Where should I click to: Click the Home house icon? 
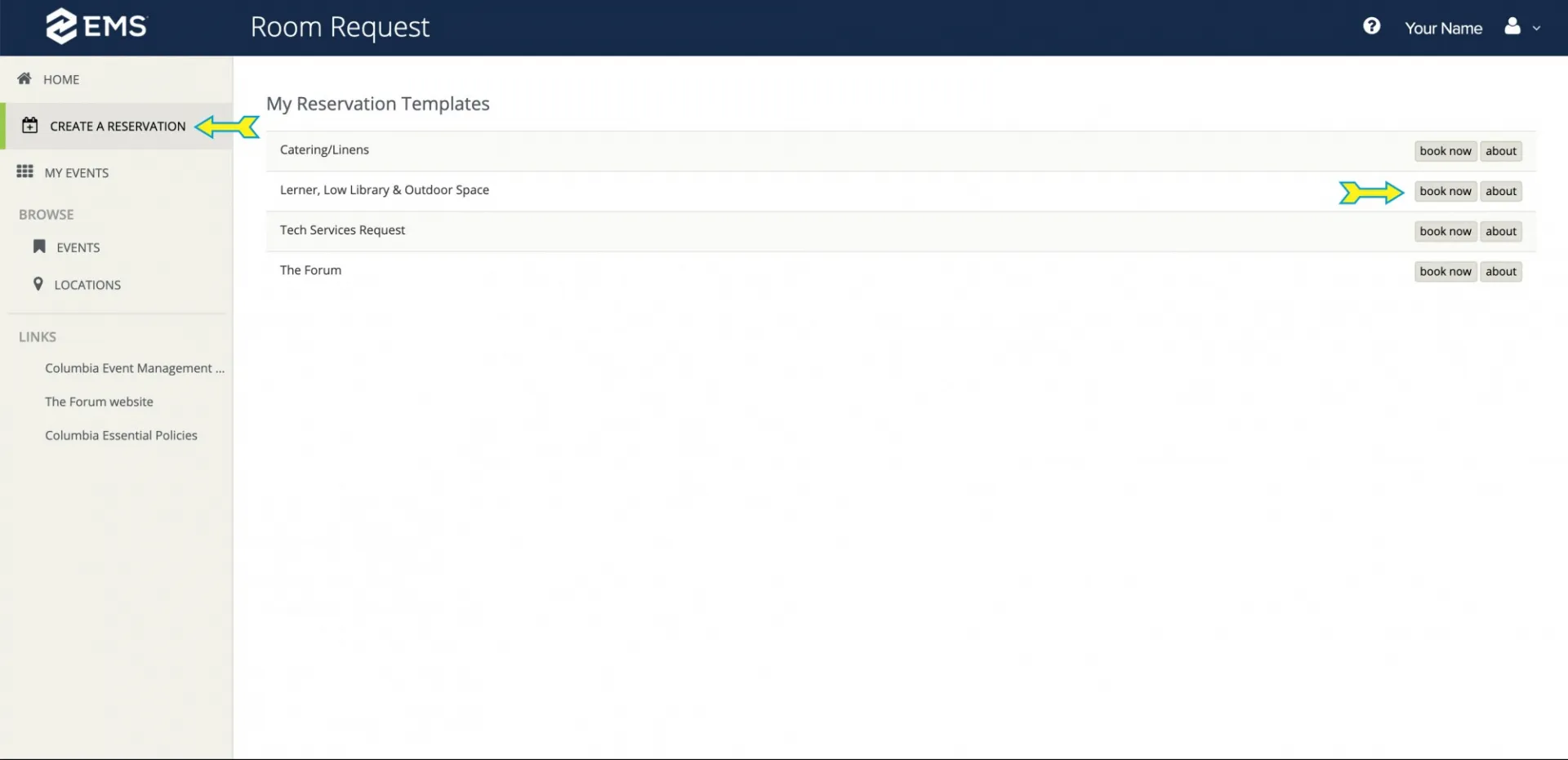(24, 78)
